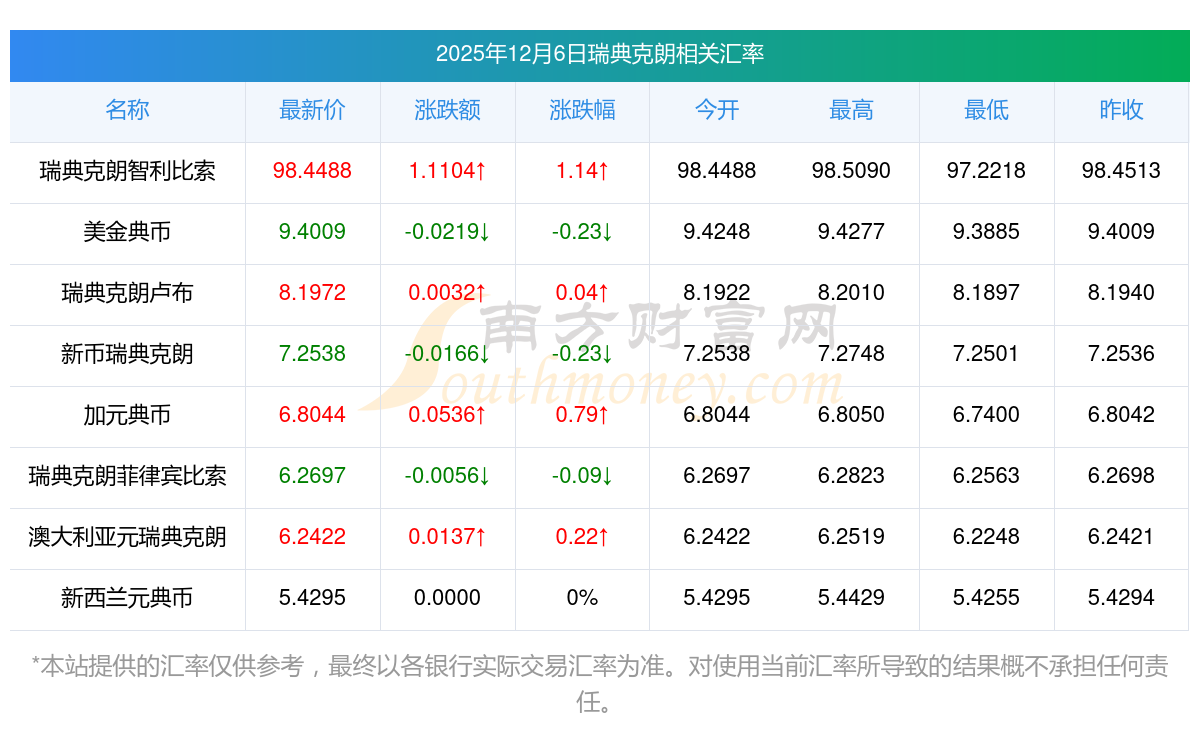The width and height of the screenshot is (1200, 733).
Task: Click change amount 0.0137↑
Action: click(x=447, y=537)
